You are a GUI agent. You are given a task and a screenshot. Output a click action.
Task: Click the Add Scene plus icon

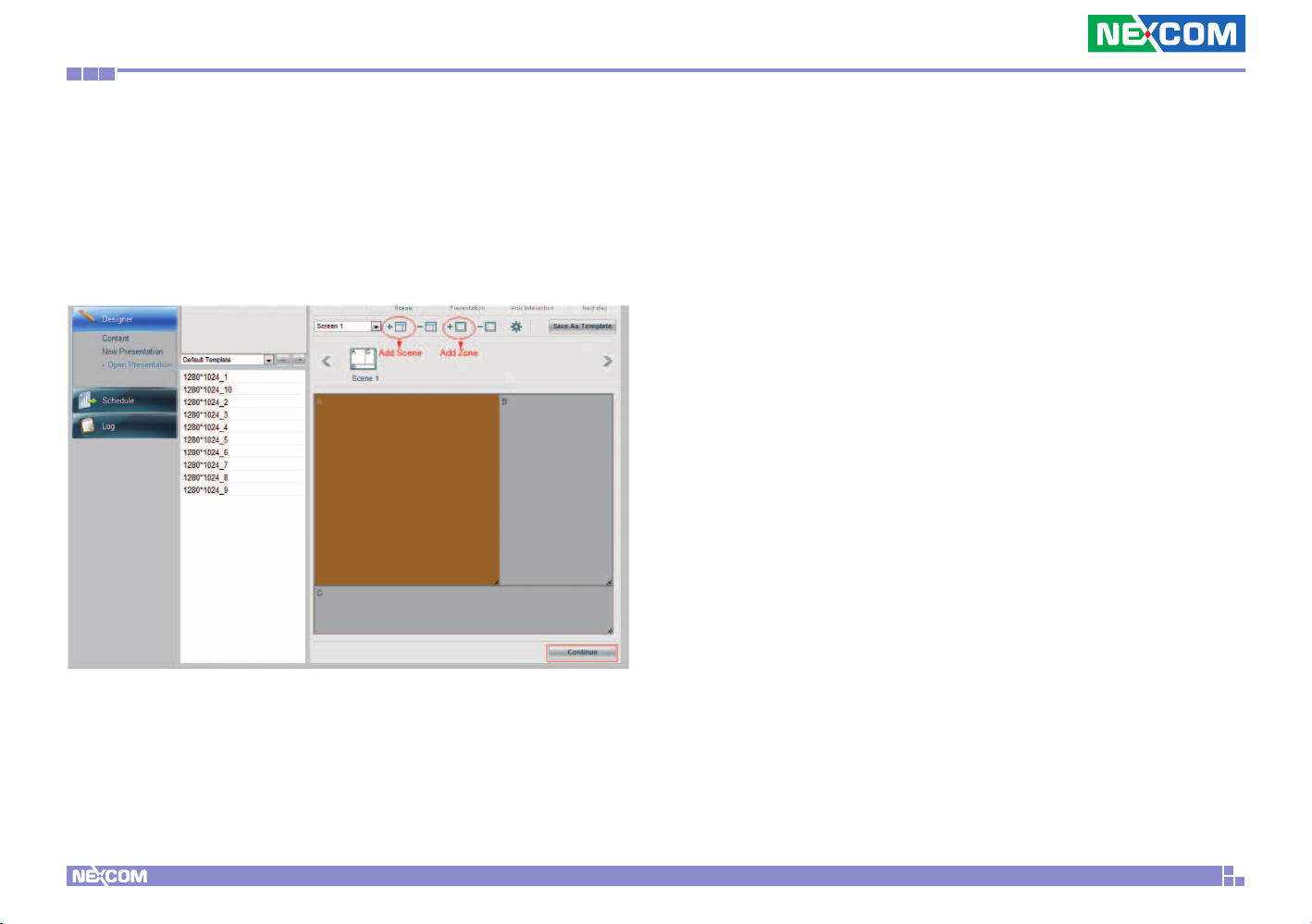(397, 326)
